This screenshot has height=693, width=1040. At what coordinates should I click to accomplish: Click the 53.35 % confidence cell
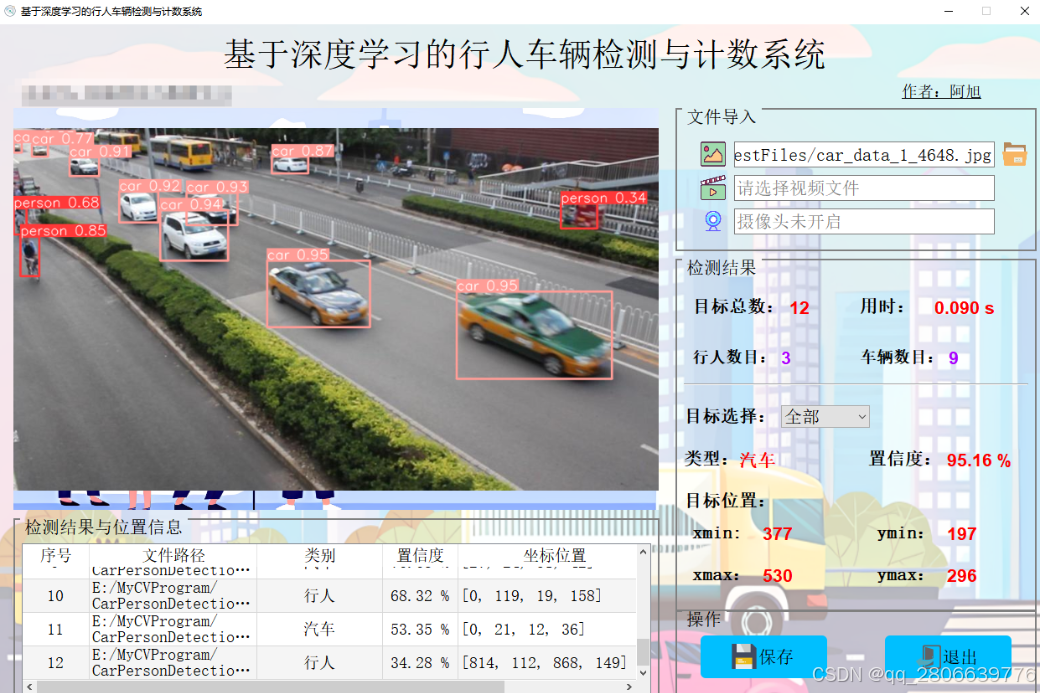420,629
